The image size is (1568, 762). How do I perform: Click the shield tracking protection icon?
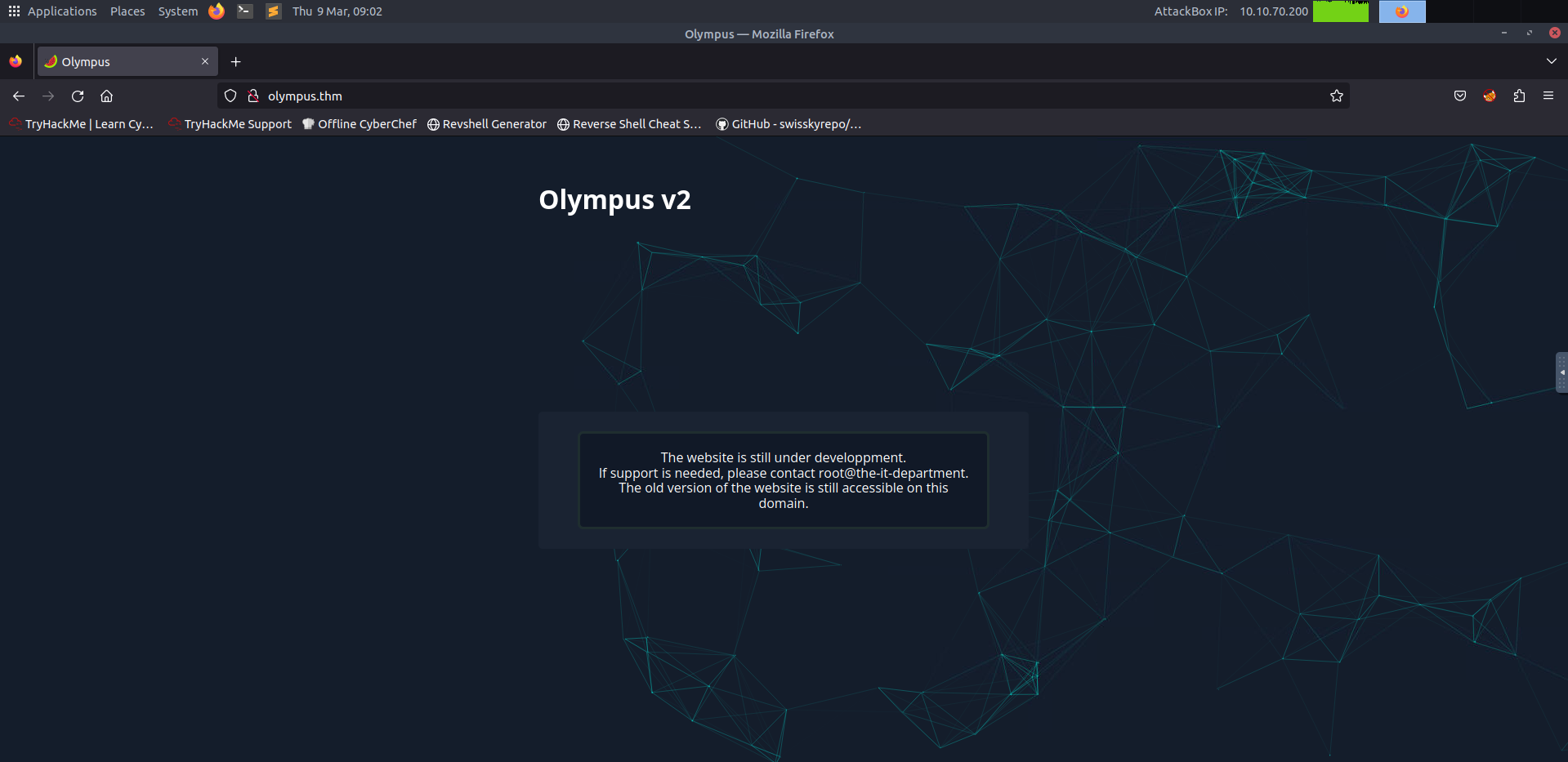[x=230, y=96]
